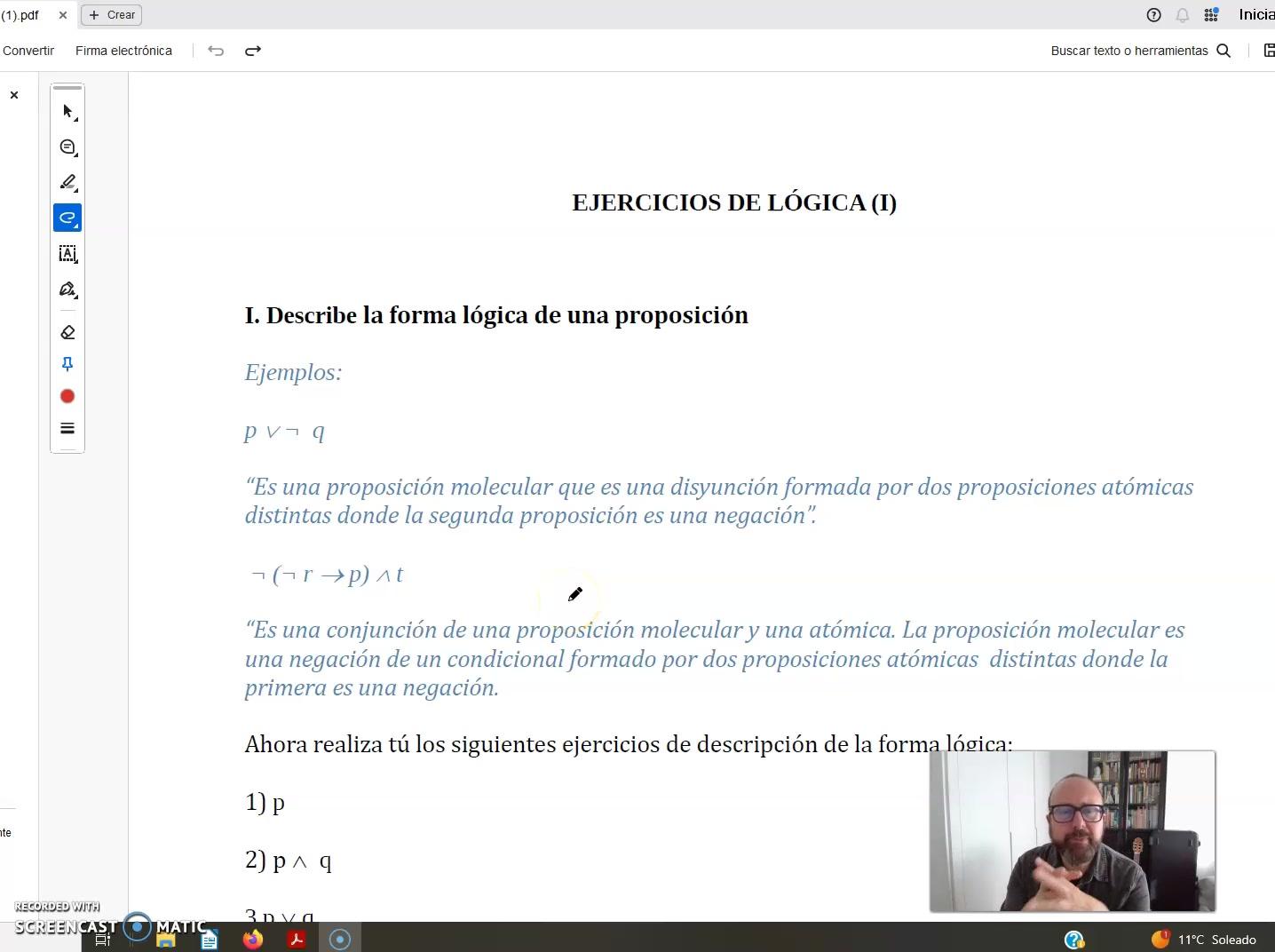Open the Firma electrónica menu
Viewport: 1275px width, 952px height.
tap(124, 51)
